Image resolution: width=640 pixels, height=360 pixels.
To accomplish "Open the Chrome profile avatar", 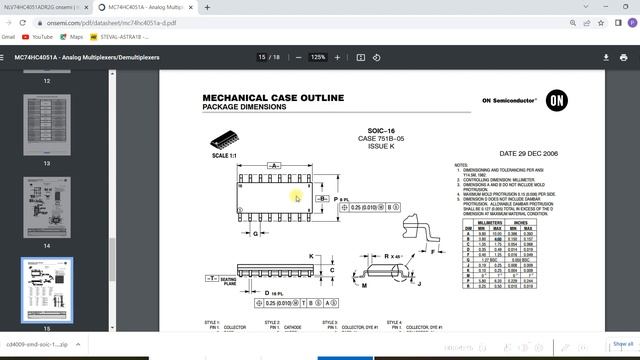I will coord(632,23).
